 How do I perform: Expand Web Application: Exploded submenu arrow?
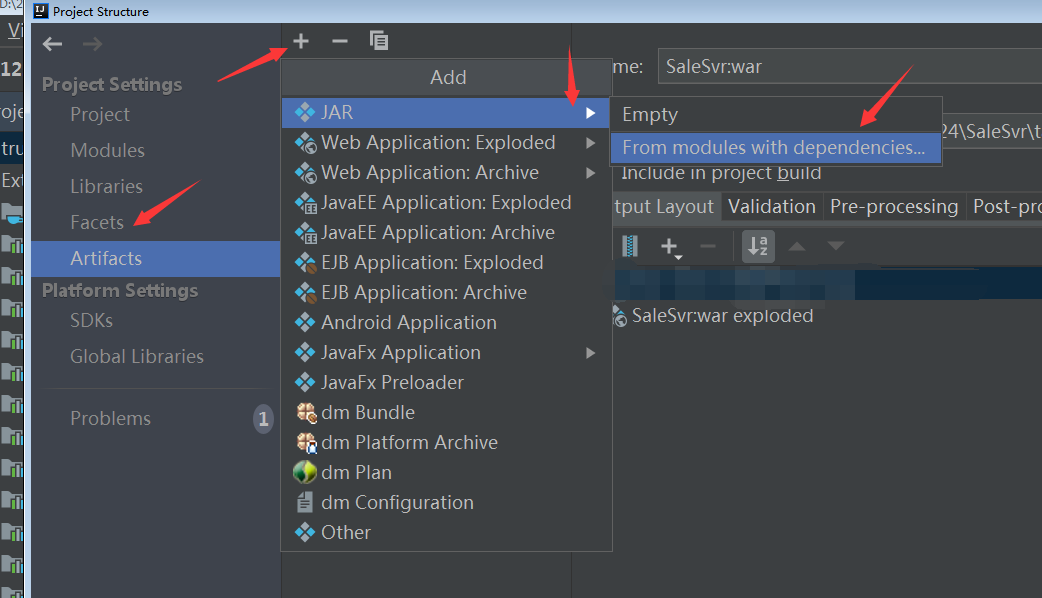click(590, 143)
